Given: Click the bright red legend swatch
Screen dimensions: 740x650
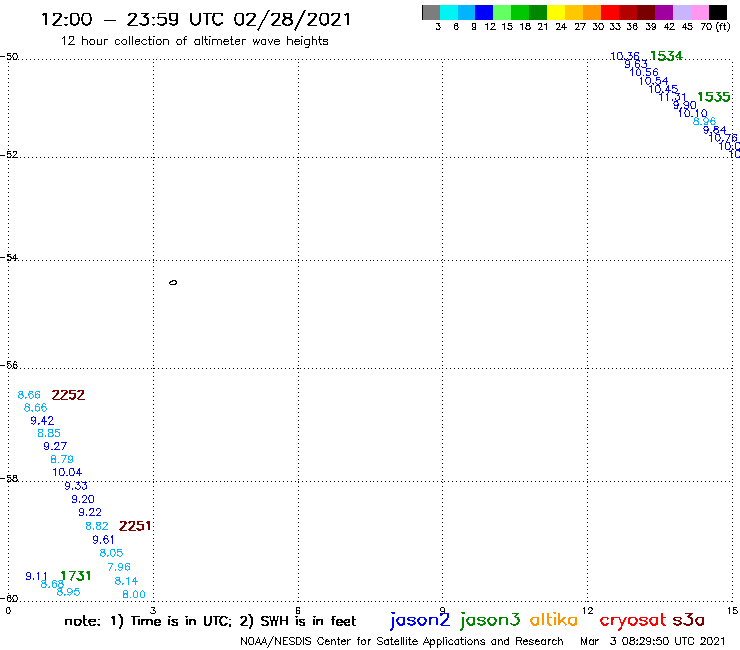Looking at the screenshot, I should point(610,13).
